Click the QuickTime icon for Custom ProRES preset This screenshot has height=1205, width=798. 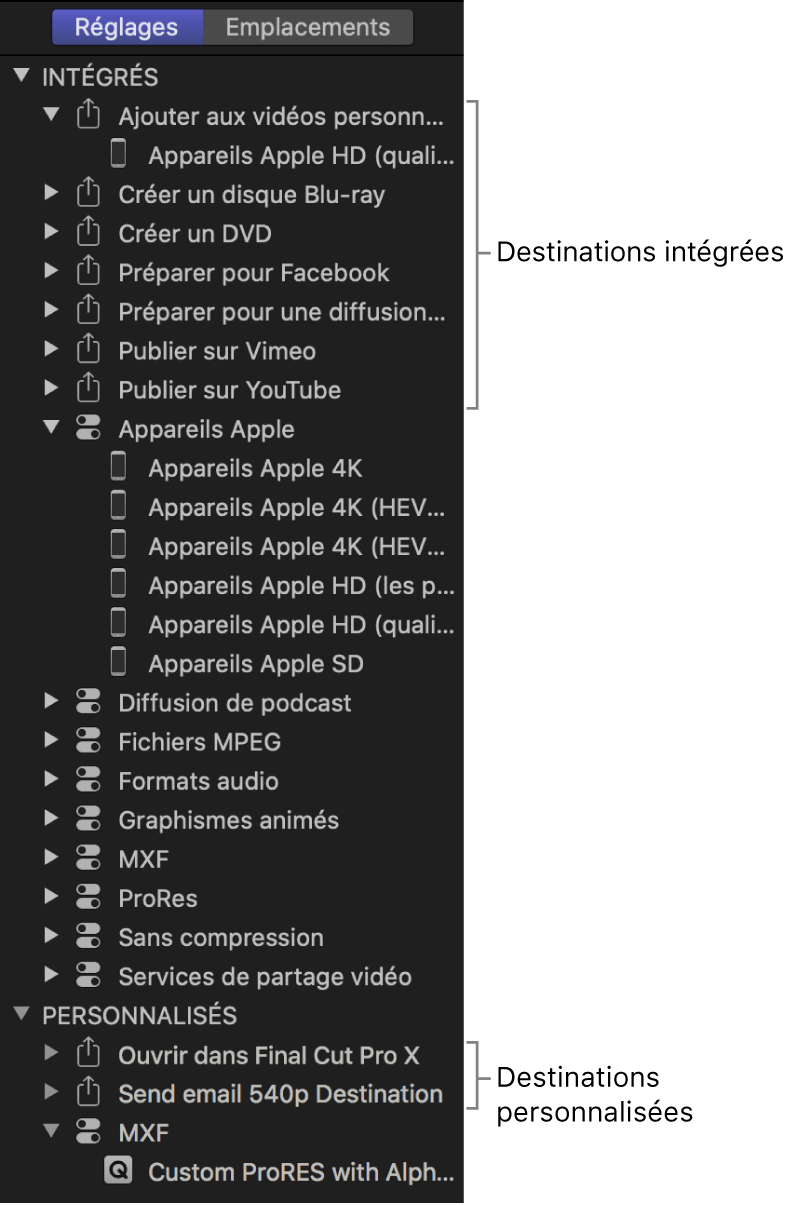[x=119, y=1172]
